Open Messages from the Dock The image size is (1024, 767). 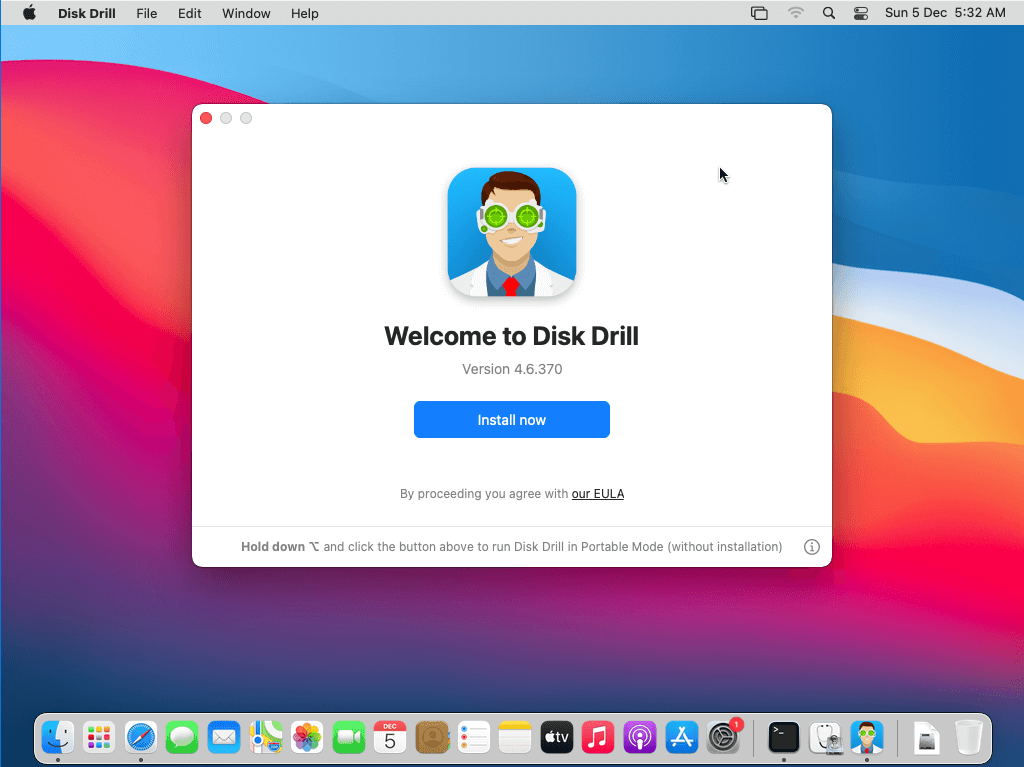(182, 738)
